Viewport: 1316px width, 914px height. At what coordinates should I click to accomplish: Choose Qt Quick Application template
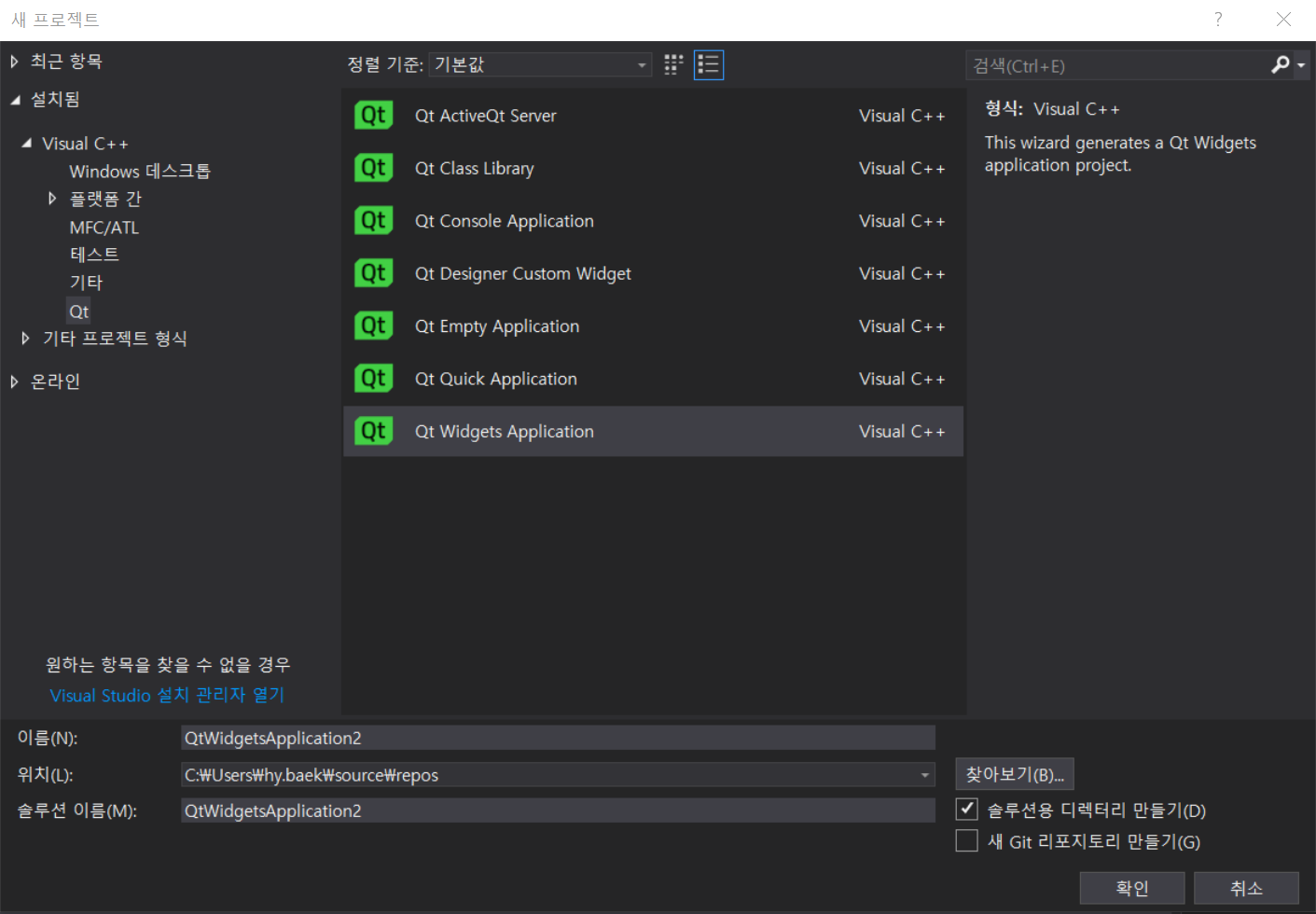pyautogui.click(x=653, y=379)
